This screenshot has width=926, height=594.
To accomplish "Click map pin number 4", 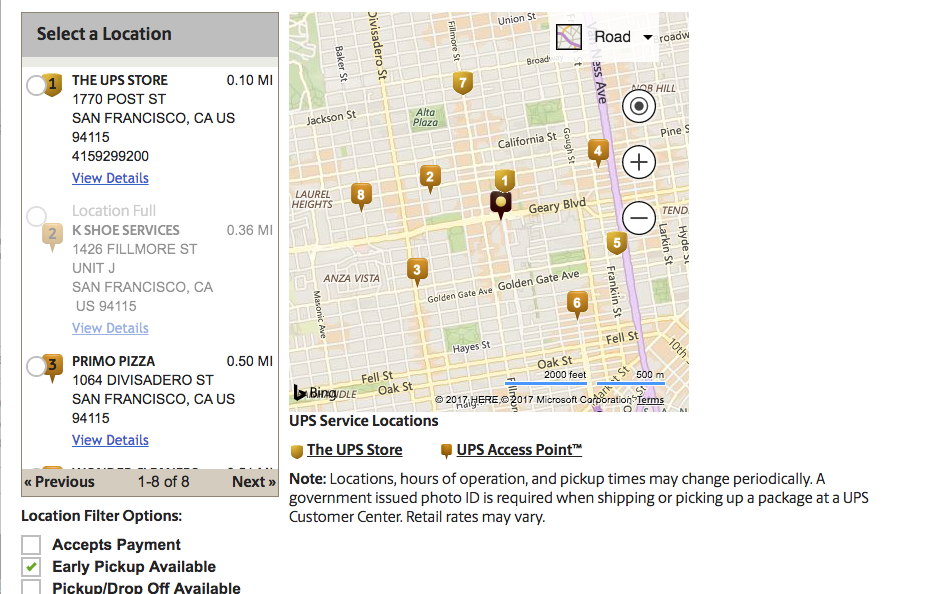I will point(598,151).
